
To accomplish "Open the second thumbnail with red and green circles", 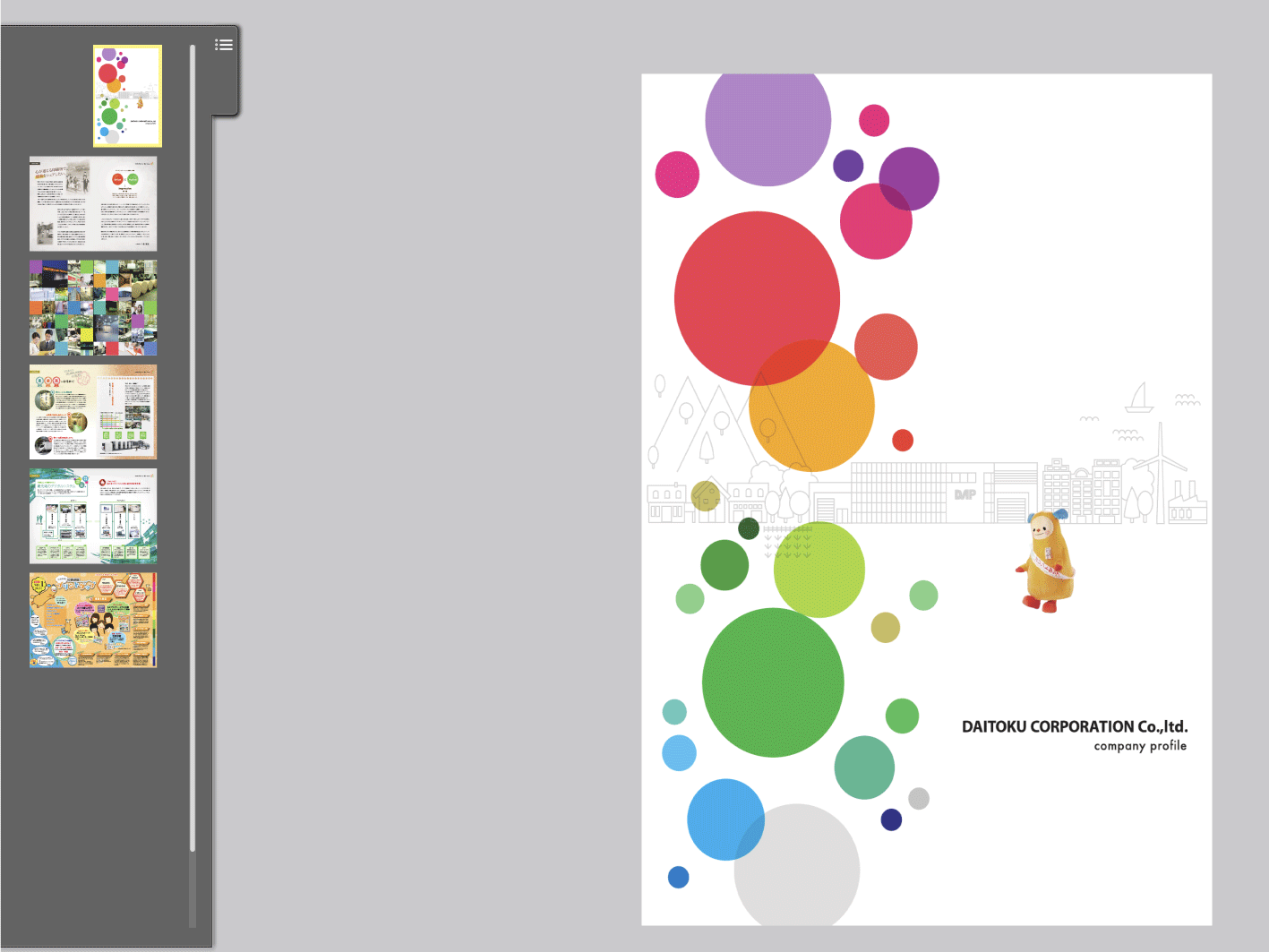I will pyautogui.click(x=93, y=204).
